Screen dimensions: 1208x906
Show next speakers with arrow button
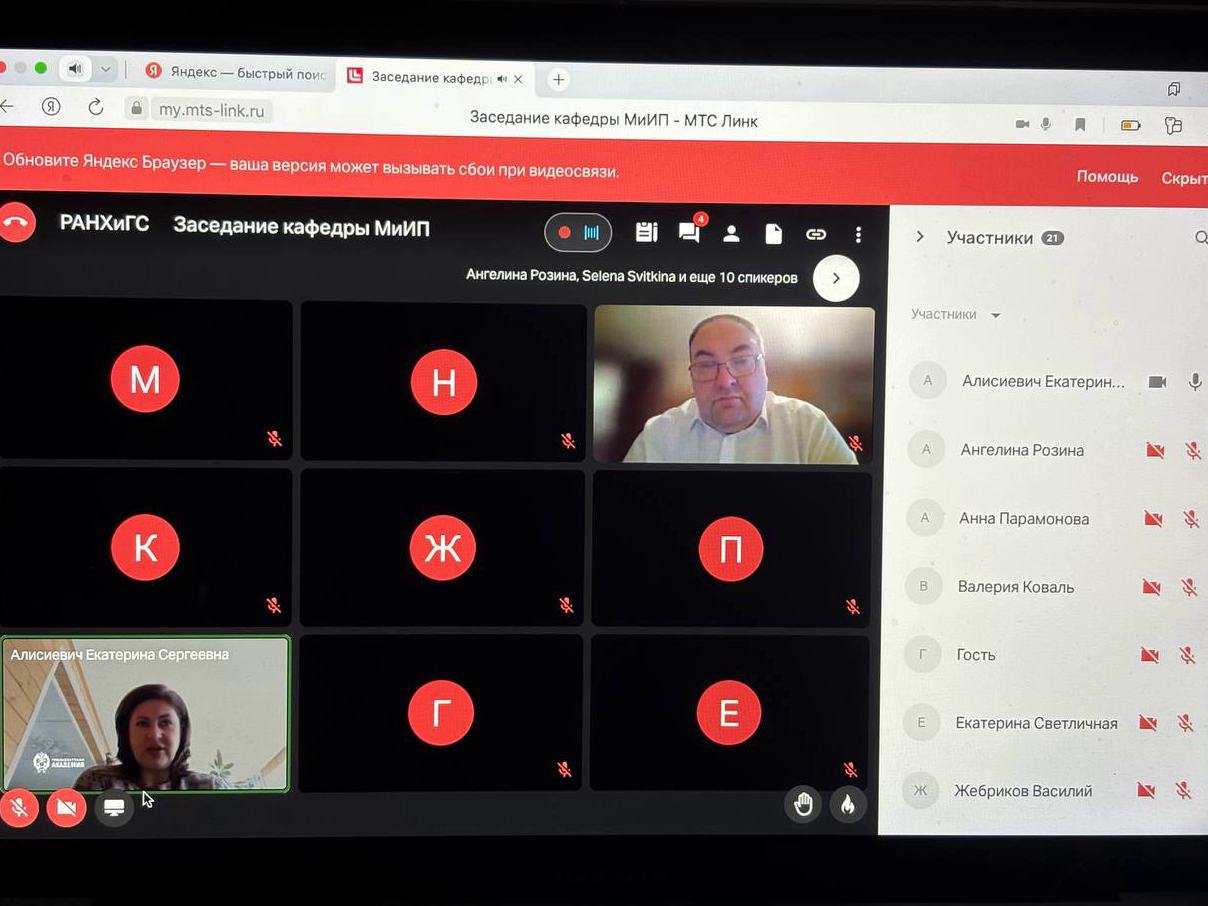pyautogui.click(x=836, y=278)
